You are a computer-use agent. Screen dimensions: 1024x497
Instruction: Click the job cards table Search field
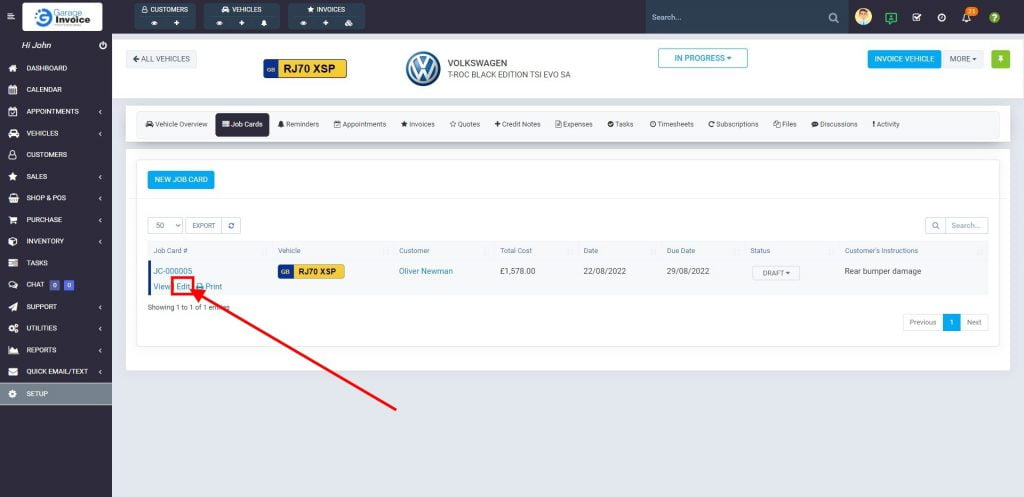pyautogui.click(x=966, y=226)
